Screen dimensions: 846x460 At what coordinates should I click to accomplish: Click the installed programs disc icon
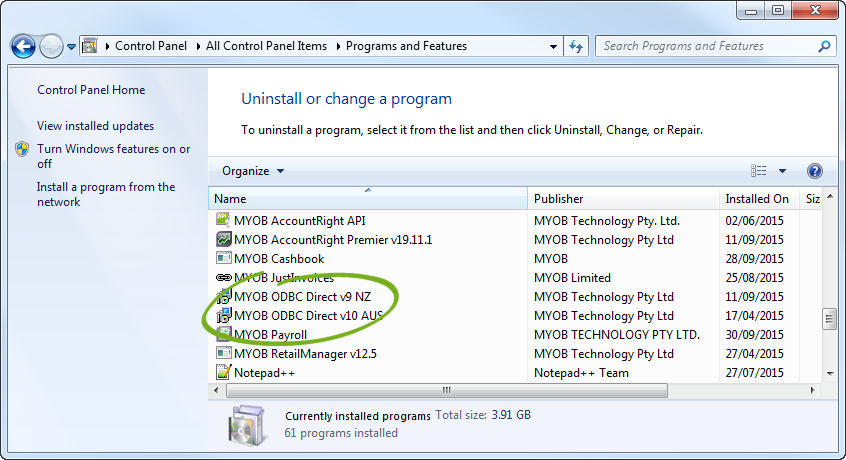coord(247,425)
